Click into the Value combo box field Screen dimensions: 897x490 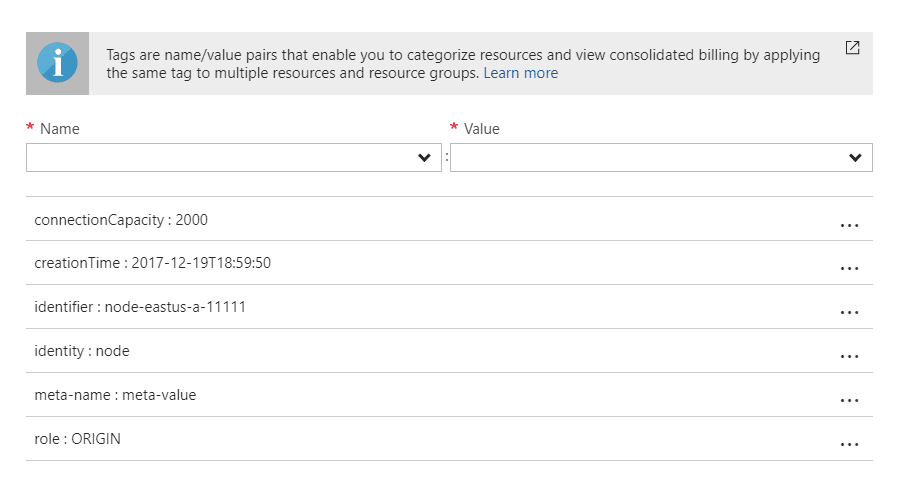pyautogui.click(x=661, y=157)
